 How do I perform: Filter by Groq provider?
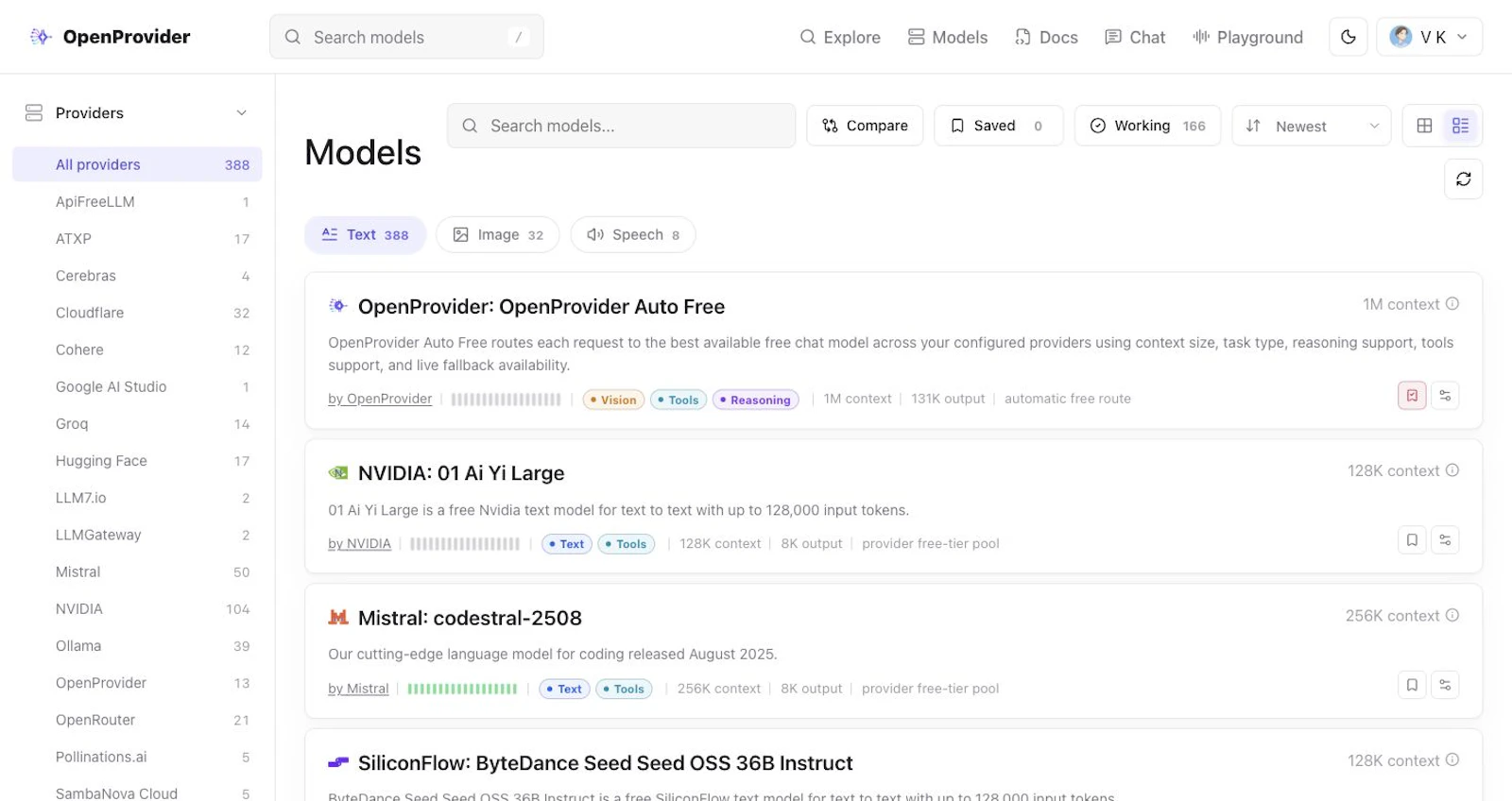137,424
